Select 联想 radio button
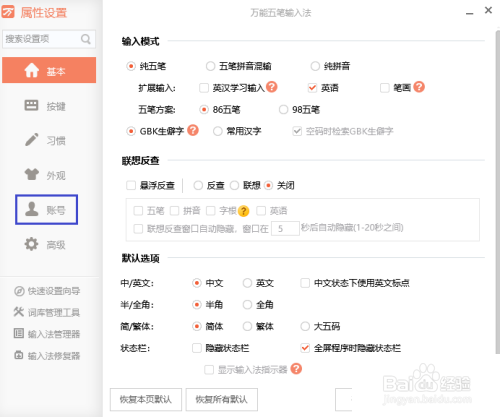500x417 pixels. [x=234, y=185]
